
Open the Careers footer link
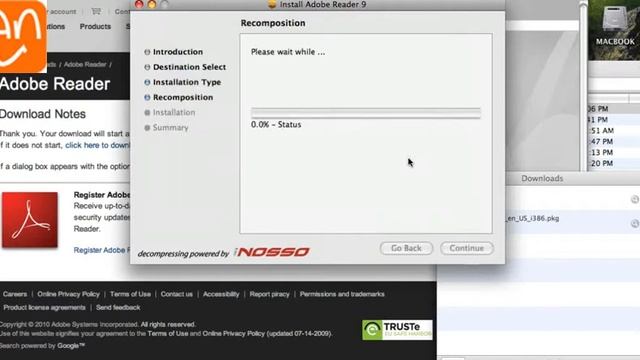tap(15, 294)
